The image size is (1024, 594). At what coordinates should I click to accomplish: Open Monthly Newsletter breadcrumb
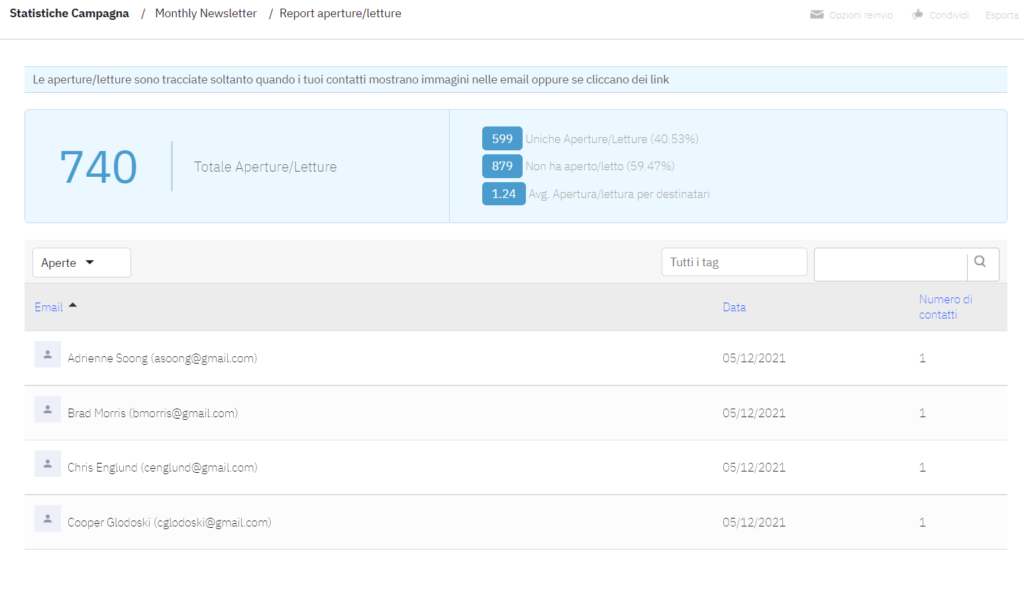205,14
